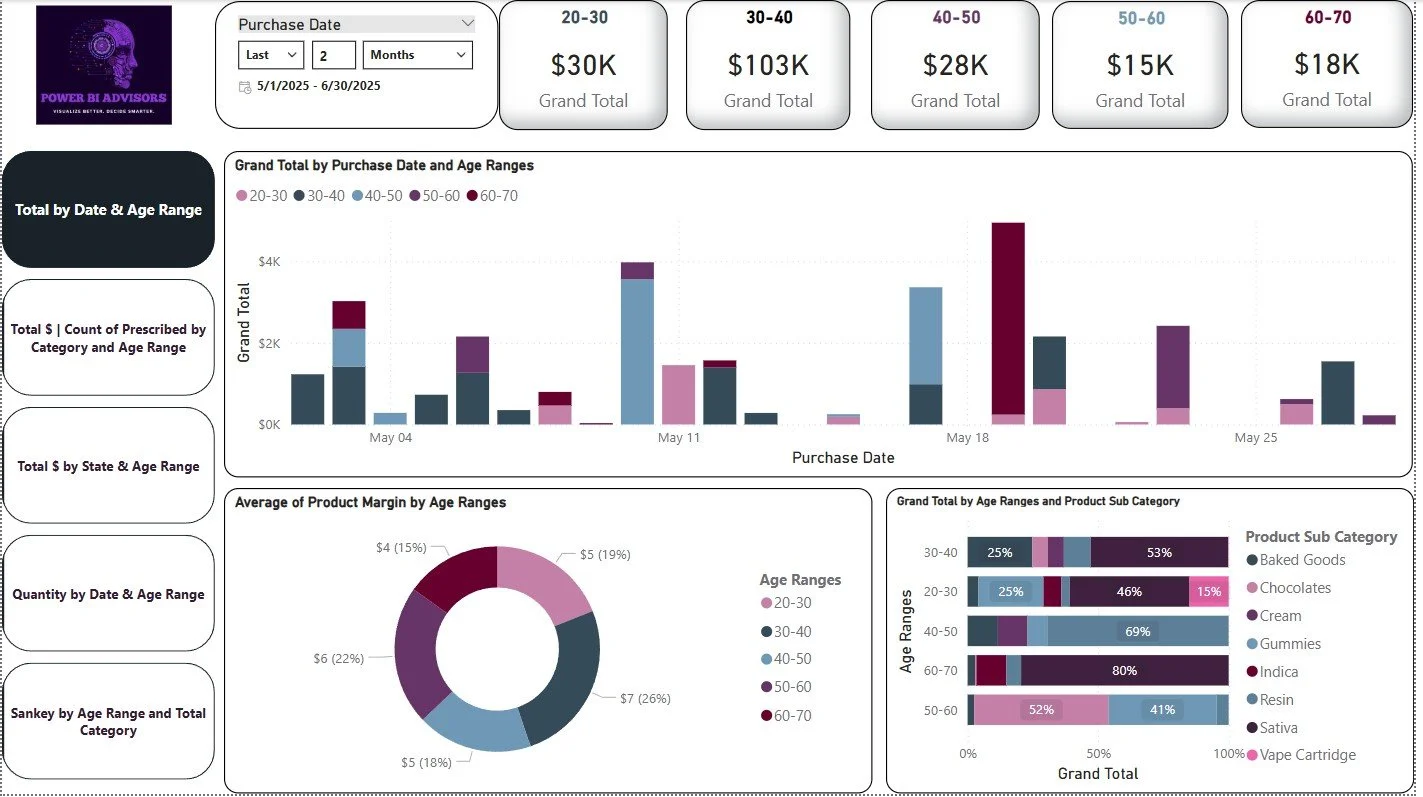
Task: Click the 'May 18' axis label
Action: (x=967, y=437)
